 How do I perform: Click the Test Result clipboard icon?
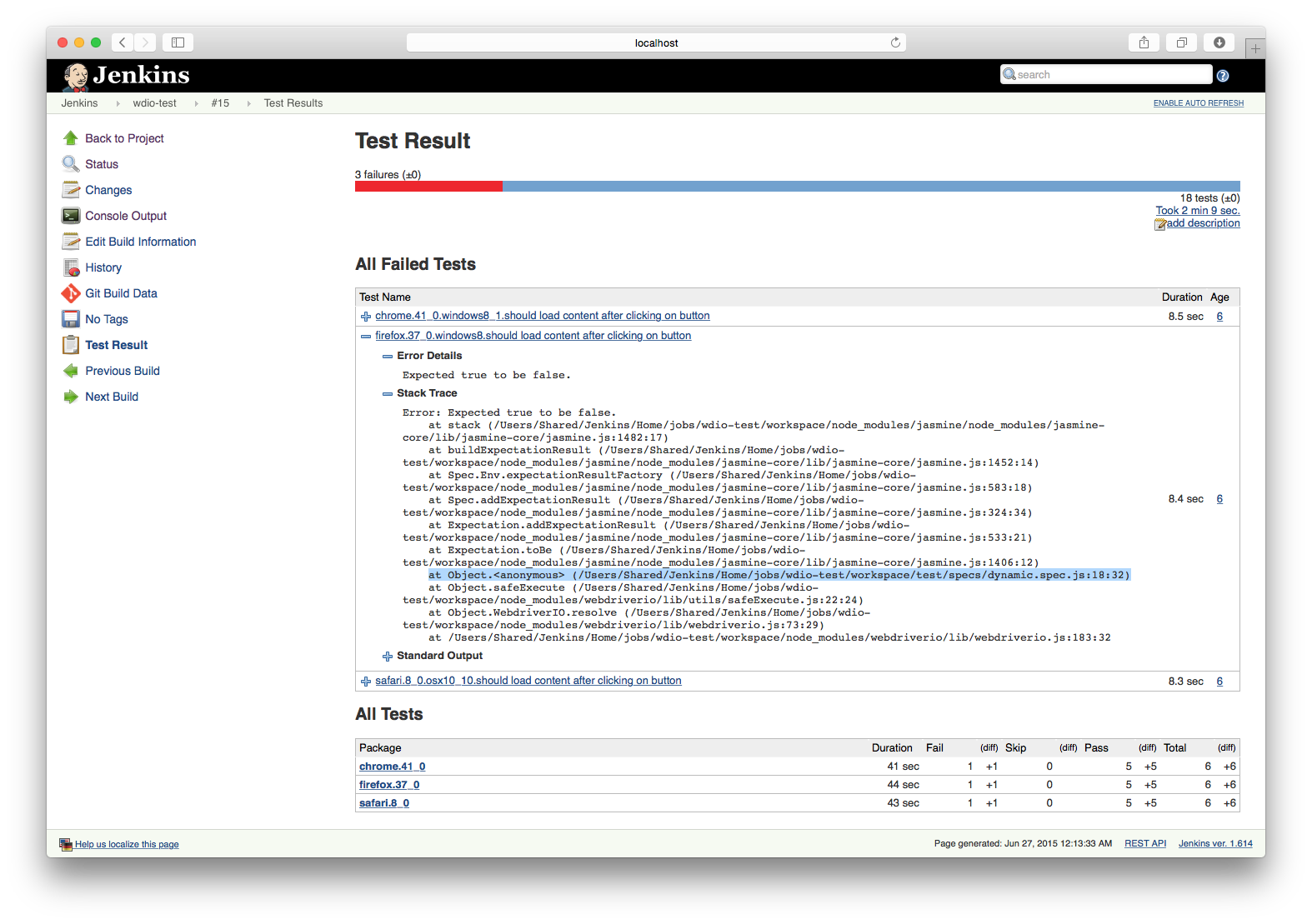pos(71,345)
